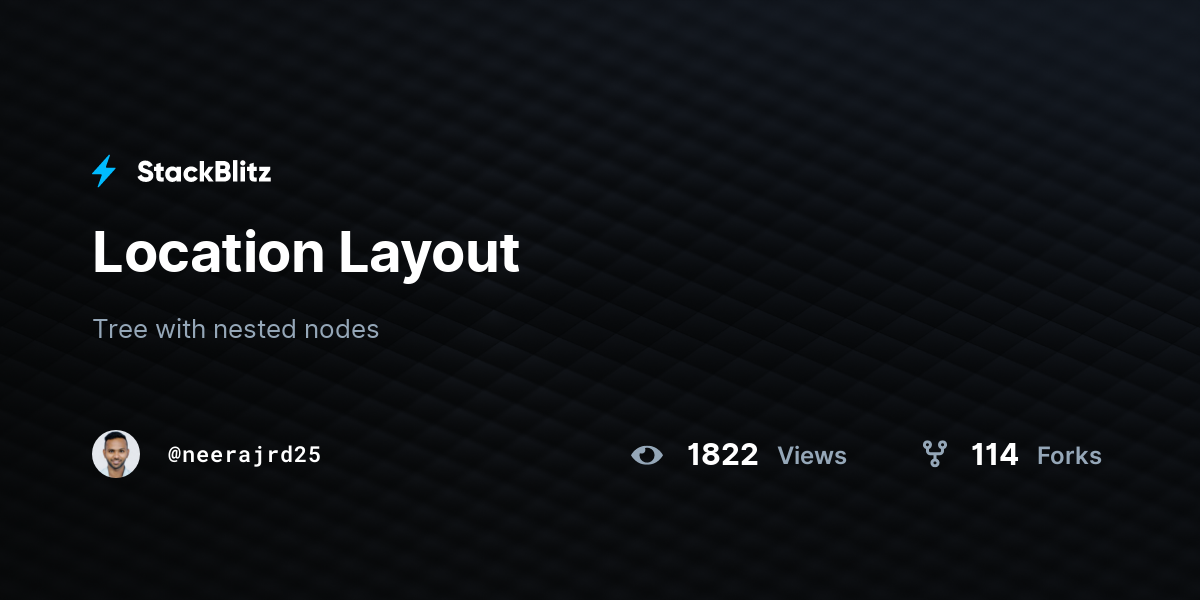Click the 1822 view count number
The image size is (1200, 600).
pyautogui.click(x=722, y=455)
